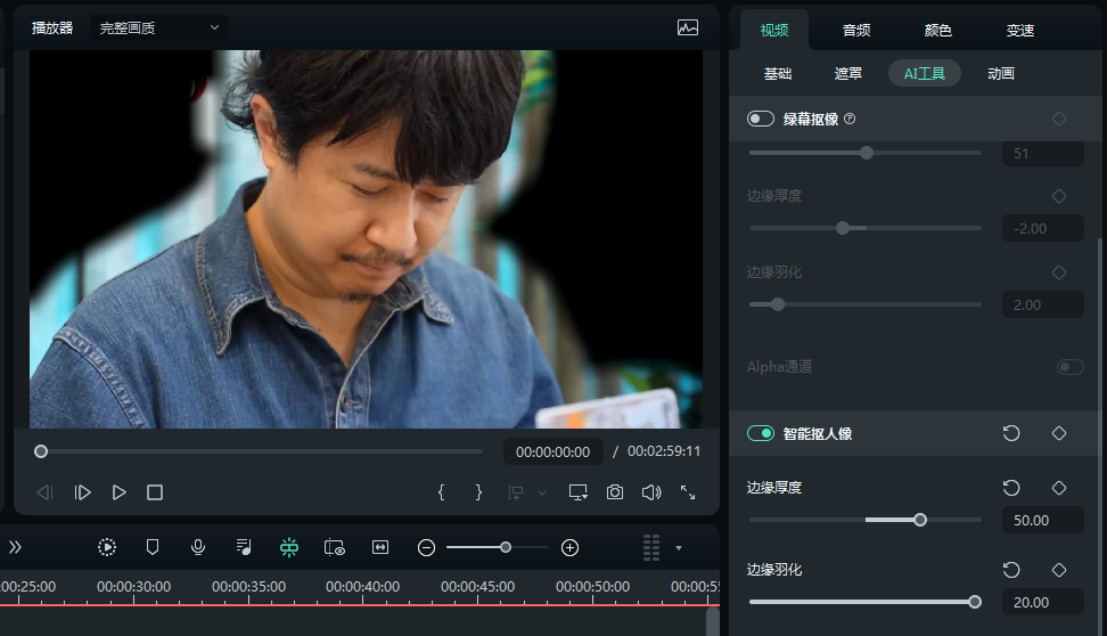Expand the chevron beside the split tool
Image resolution: width=1108 pixels, height=636 pixels.
(543, 492)
